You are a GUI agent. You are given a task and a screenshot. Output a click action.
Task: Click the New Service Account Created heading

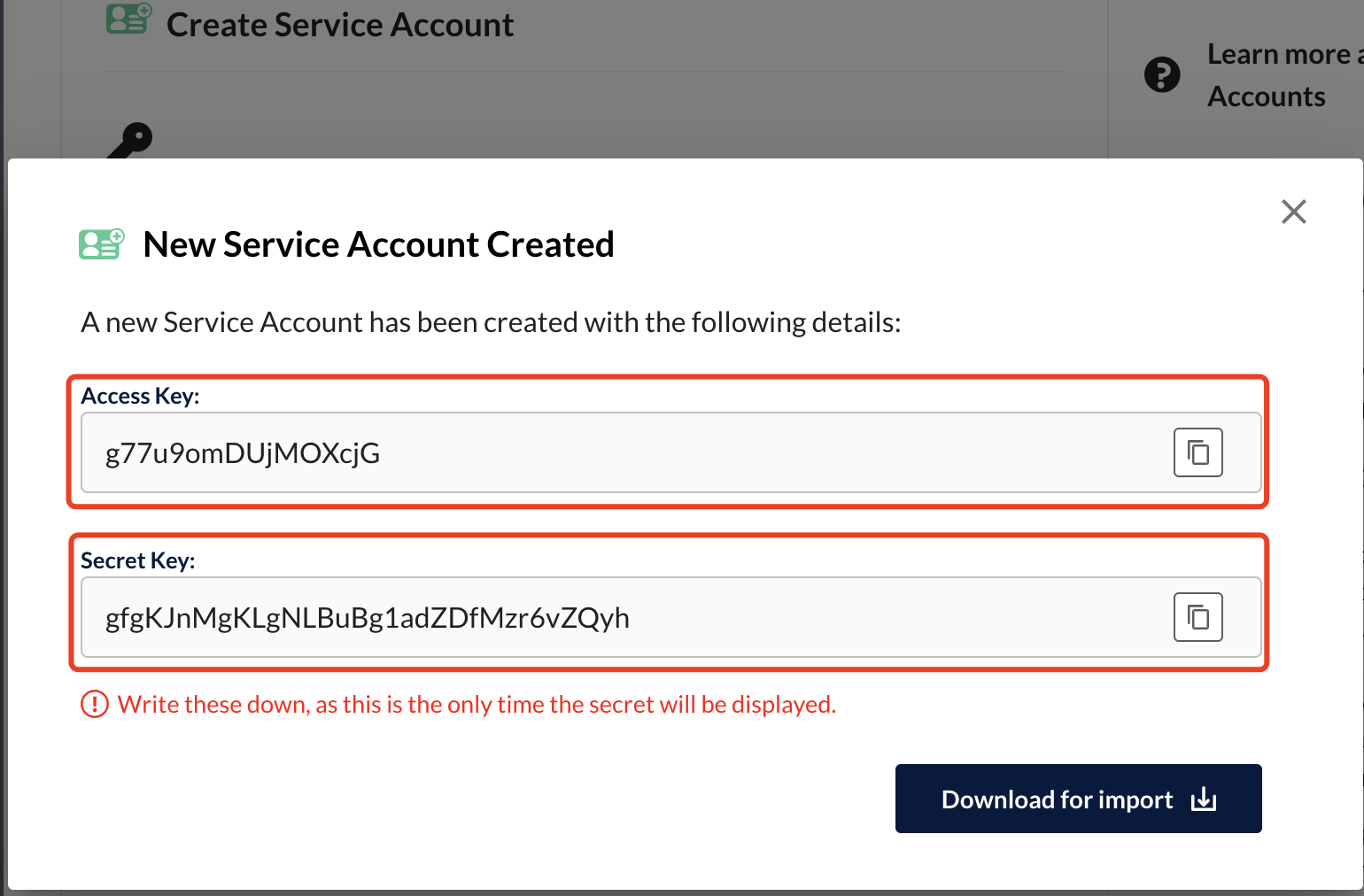[378, 243]
